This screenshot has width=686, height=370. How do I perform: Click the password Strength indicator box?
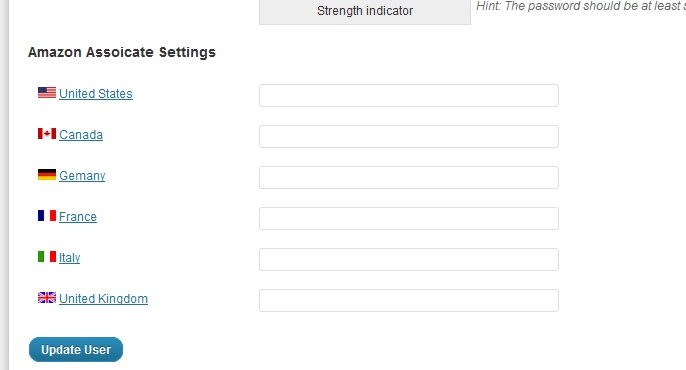click(365, 12)
